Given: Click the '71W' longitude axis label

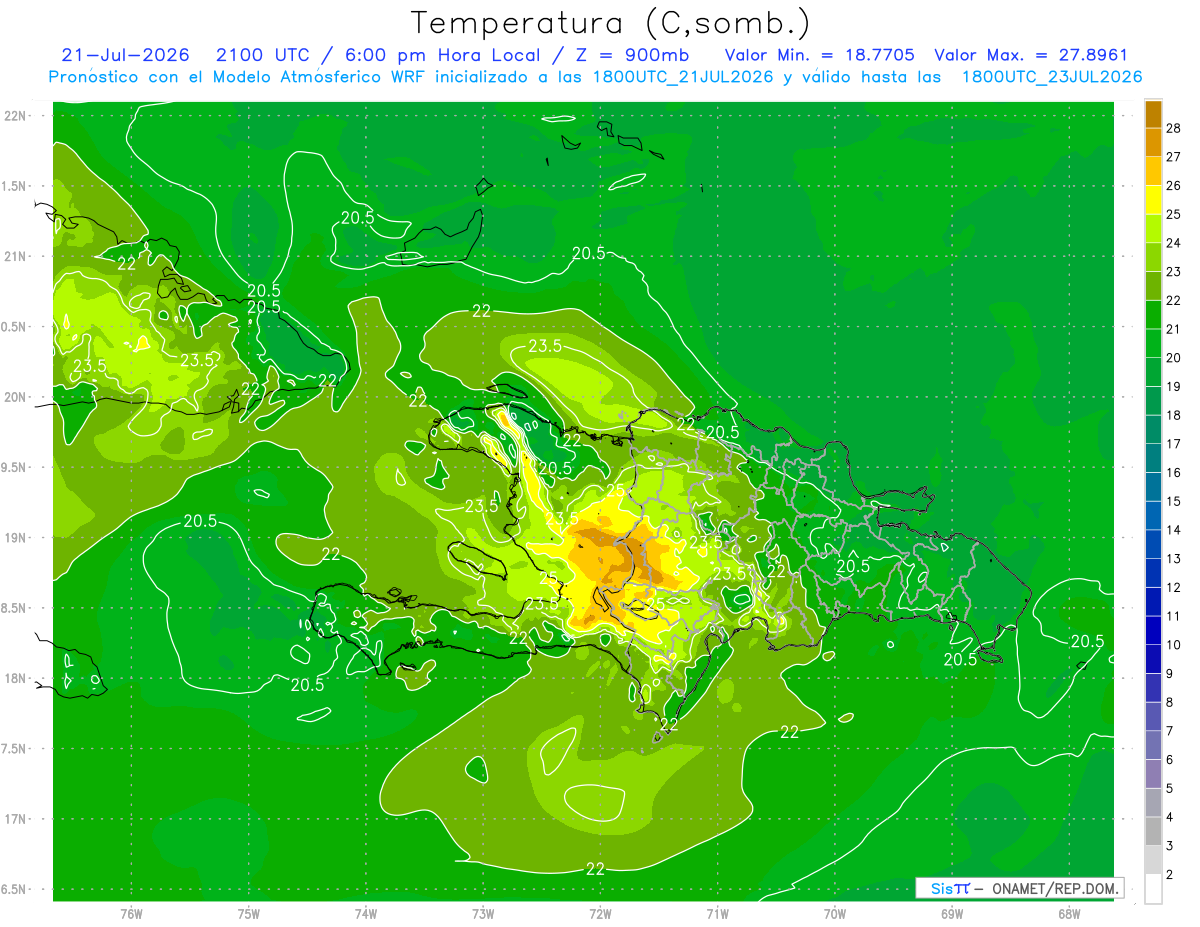Looking at the screenshot, I should click(717, 914).
